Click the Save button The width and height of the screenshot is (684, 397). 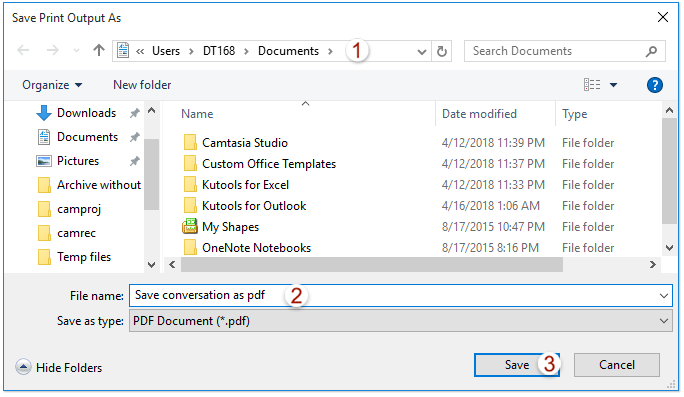coord(517,365)
